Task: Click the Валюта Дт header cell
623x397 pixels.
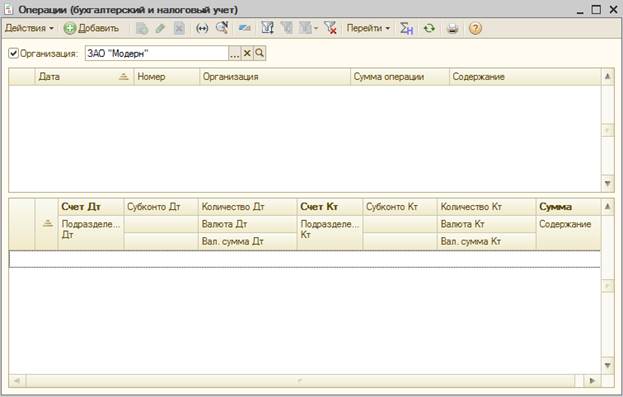Action: [248, 224]
